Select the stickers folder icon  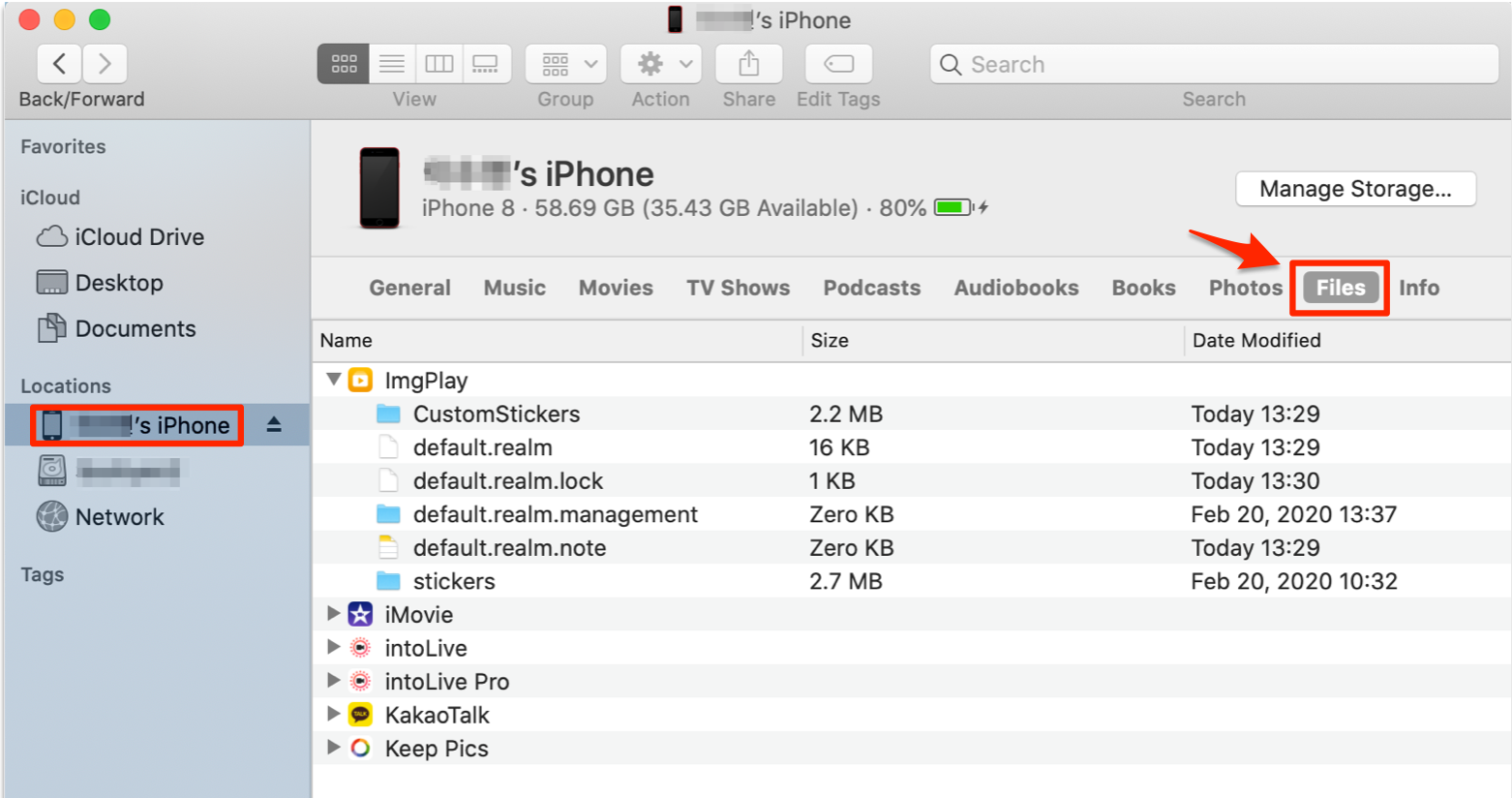click(x=388, y=581)
